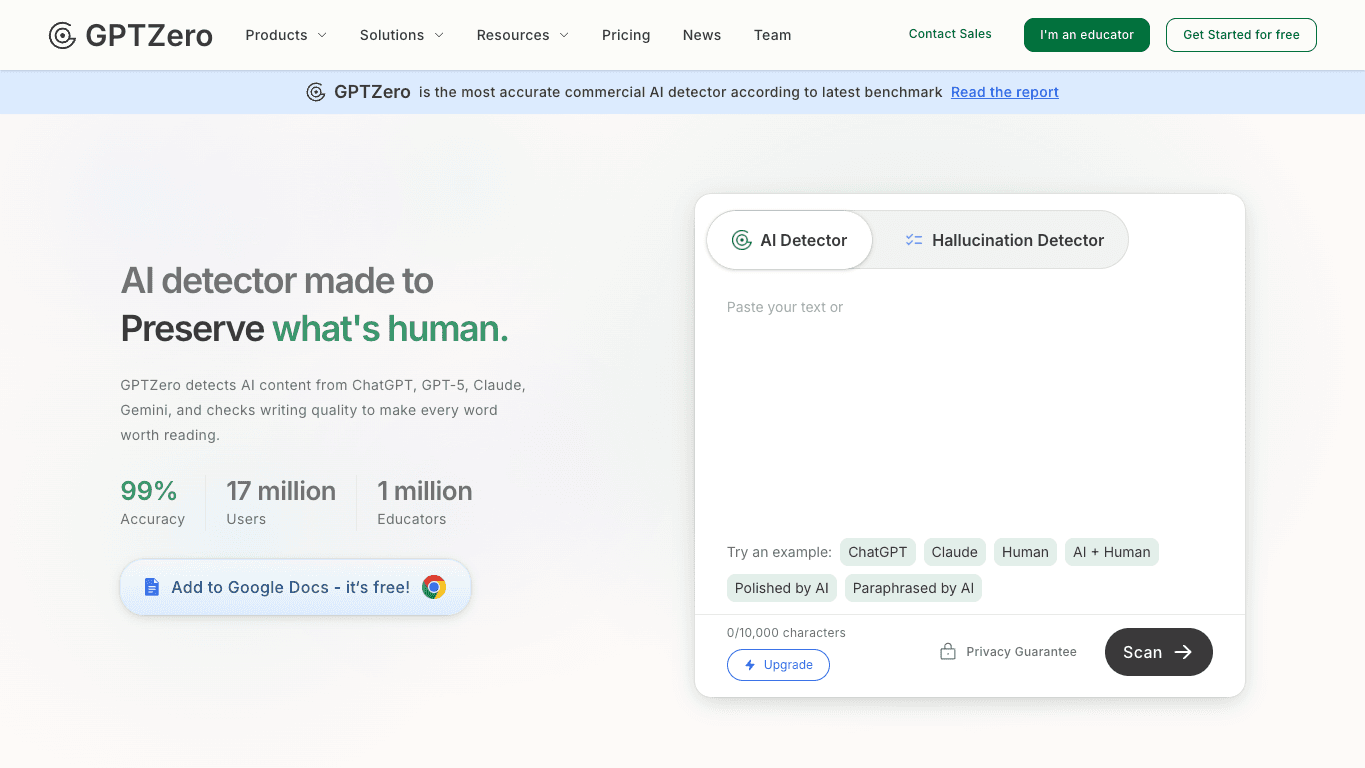Switch to the Hallucination Detector tab

point(1004,240)
